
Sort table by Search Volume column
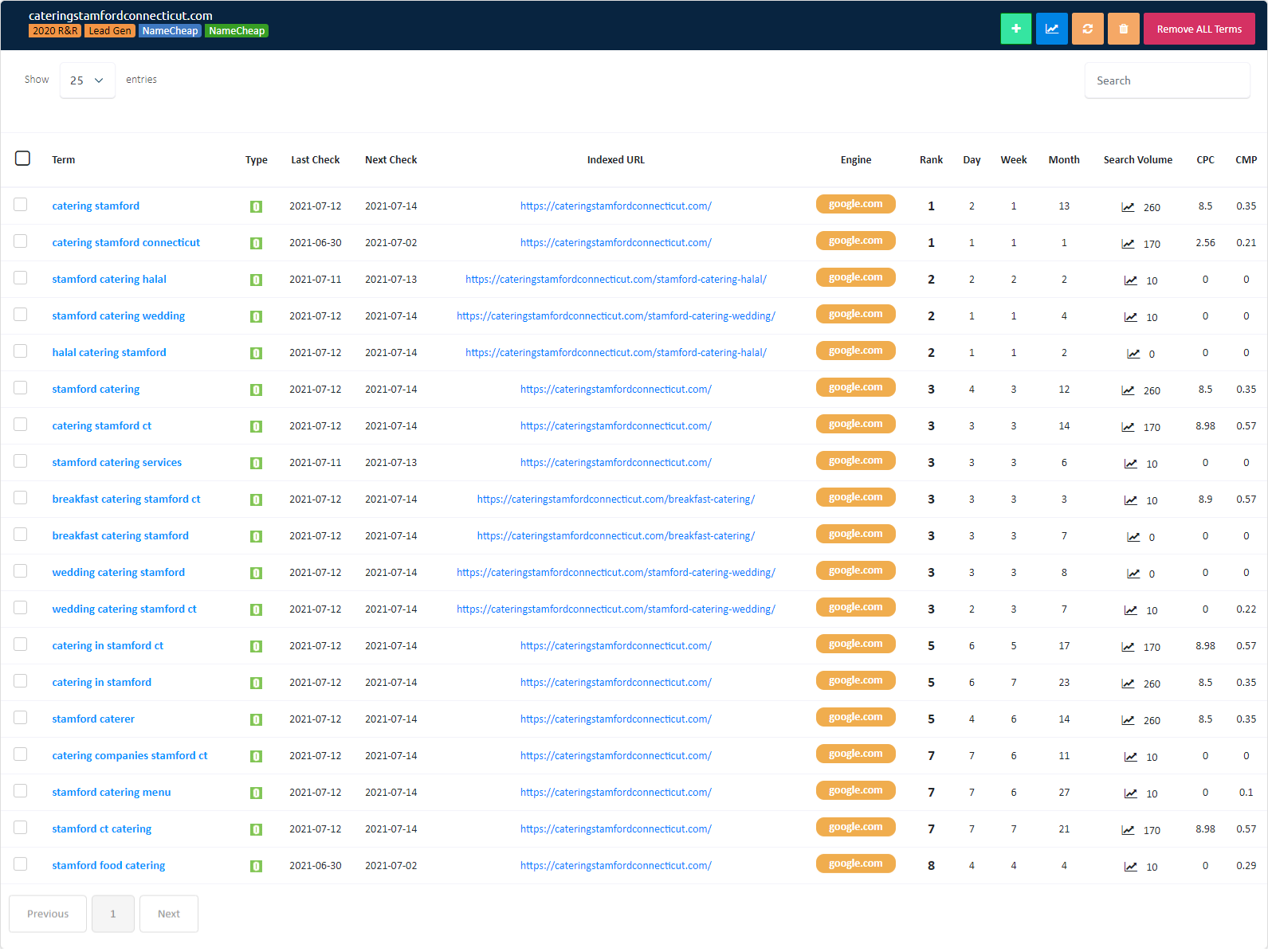pos(1137,160)
